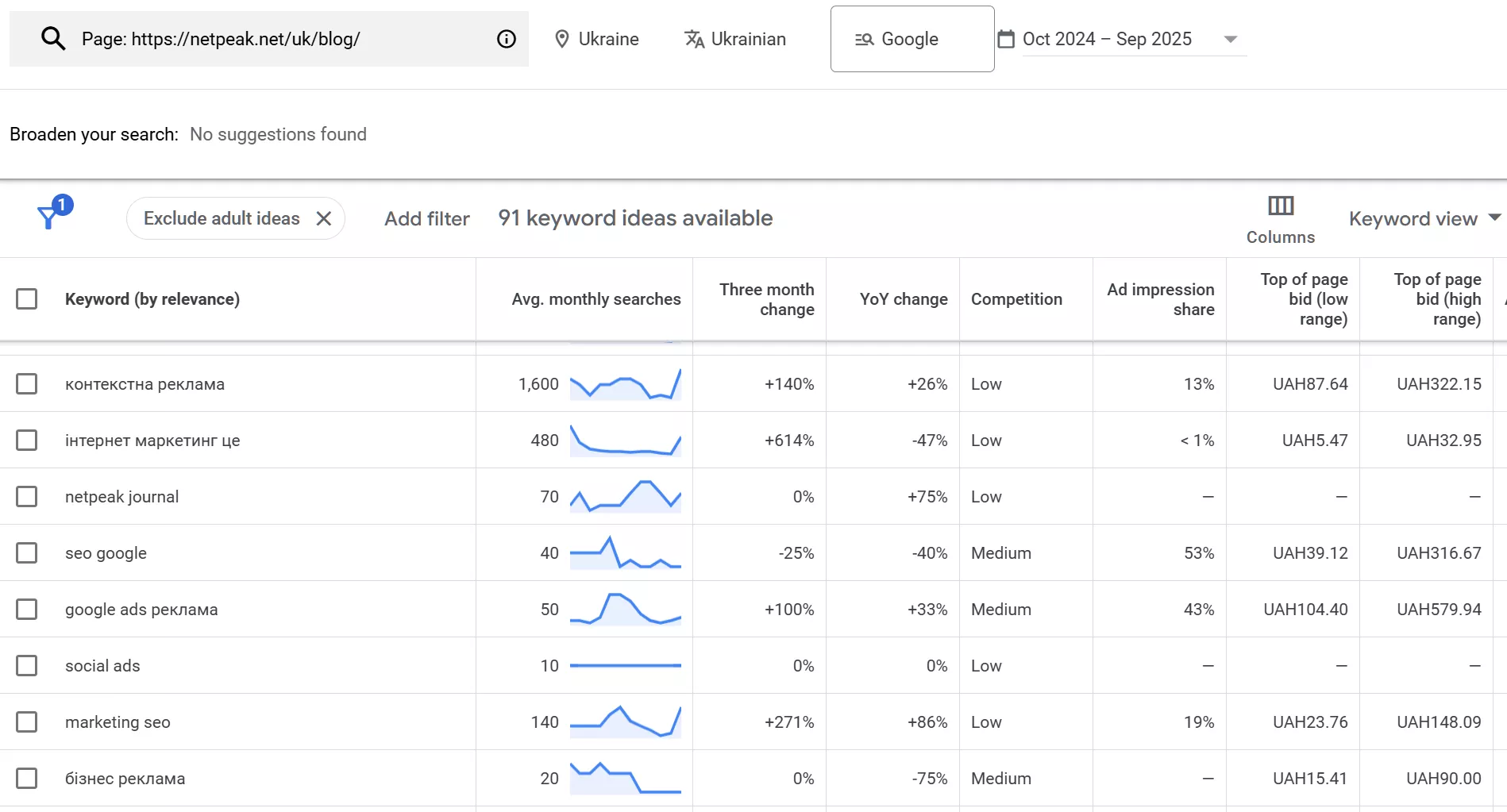Screen dimensions: 1507x812
Task: Click the Add filter button
Action: (x=426, y=218)
